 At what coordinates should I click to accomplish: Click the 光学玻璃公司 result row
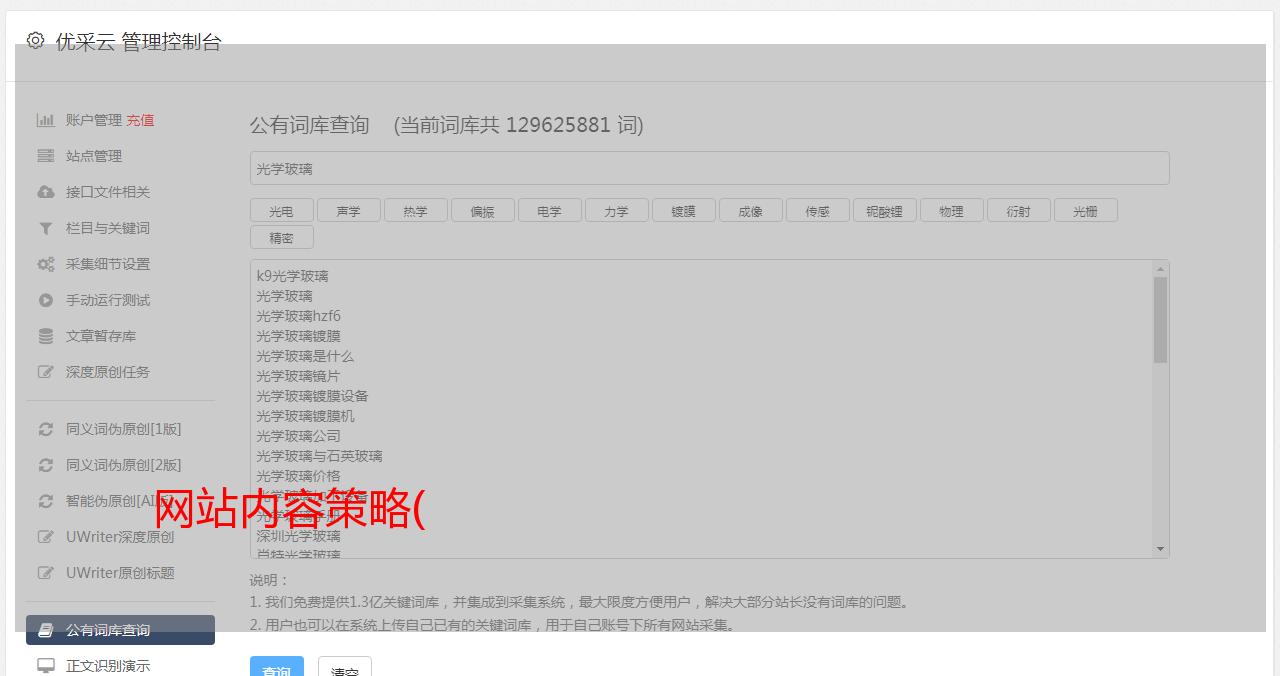[298, 436]
